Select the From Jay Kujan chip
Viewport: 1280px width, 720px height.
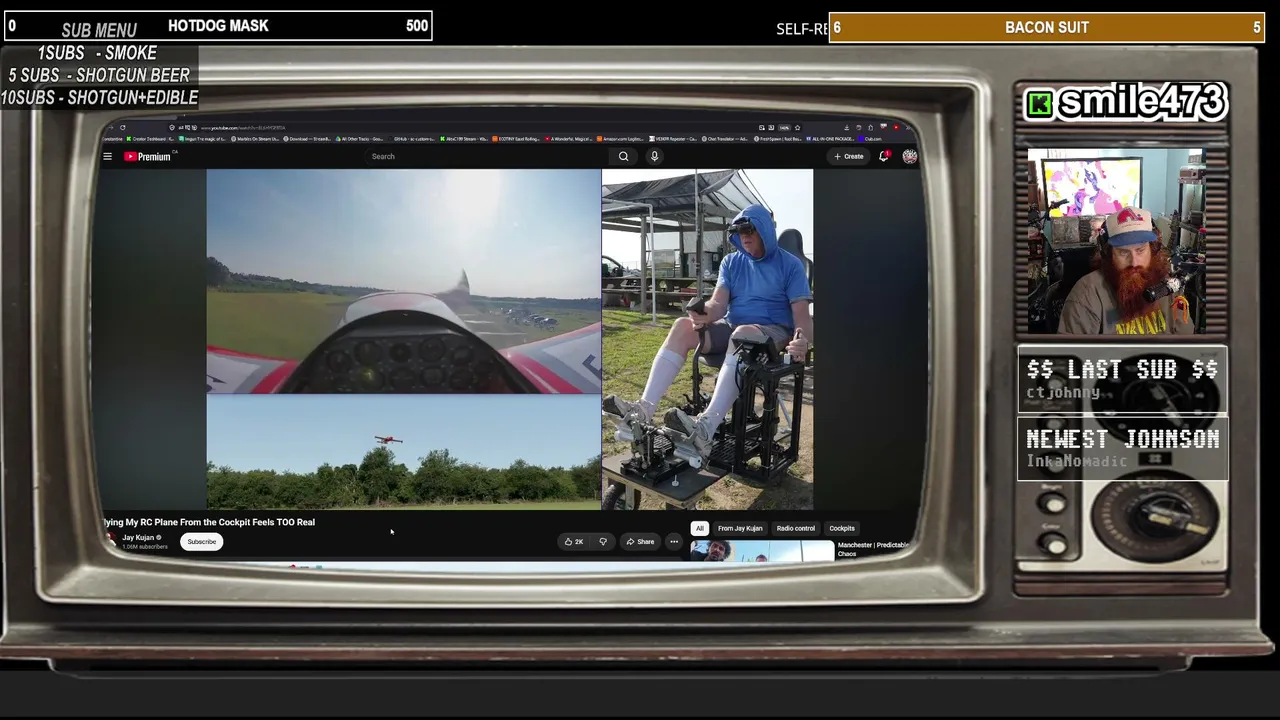(x=740, y=528)
